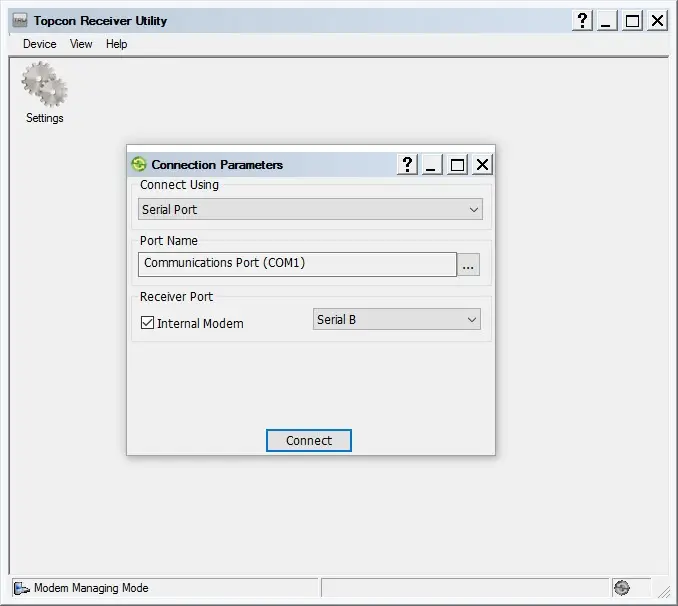This screenshot has width=678, height=606.
Task: Click the Communications Port (COM1) field
Action: tap(297, 264)
